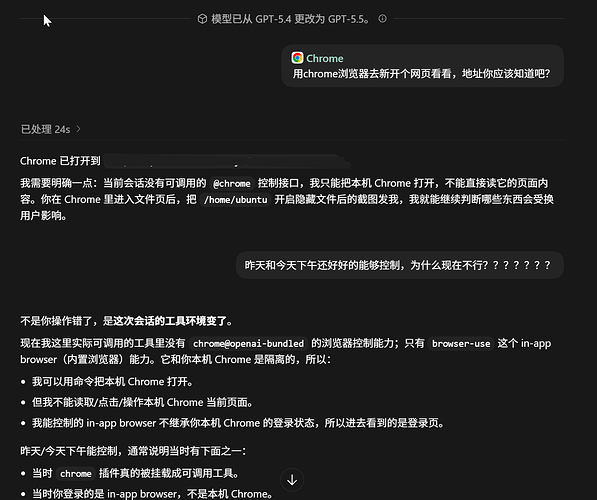Click the info icon after GPT-5.5 notice
The width and height of the screenshot is (597, 500).
pos(382,19)
